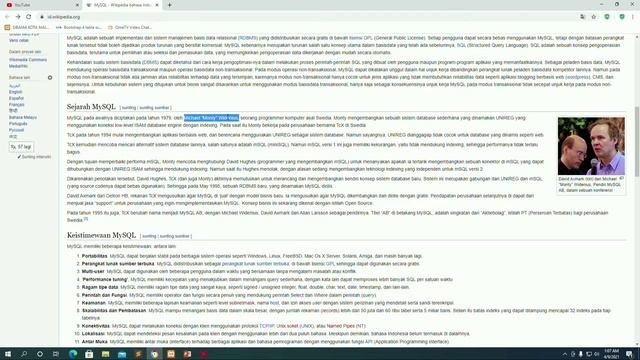Click the id.wikipedia.org address bar
The height and width of the screenshot is (360, 640).
pyautogui.click(x=306, y=17)
